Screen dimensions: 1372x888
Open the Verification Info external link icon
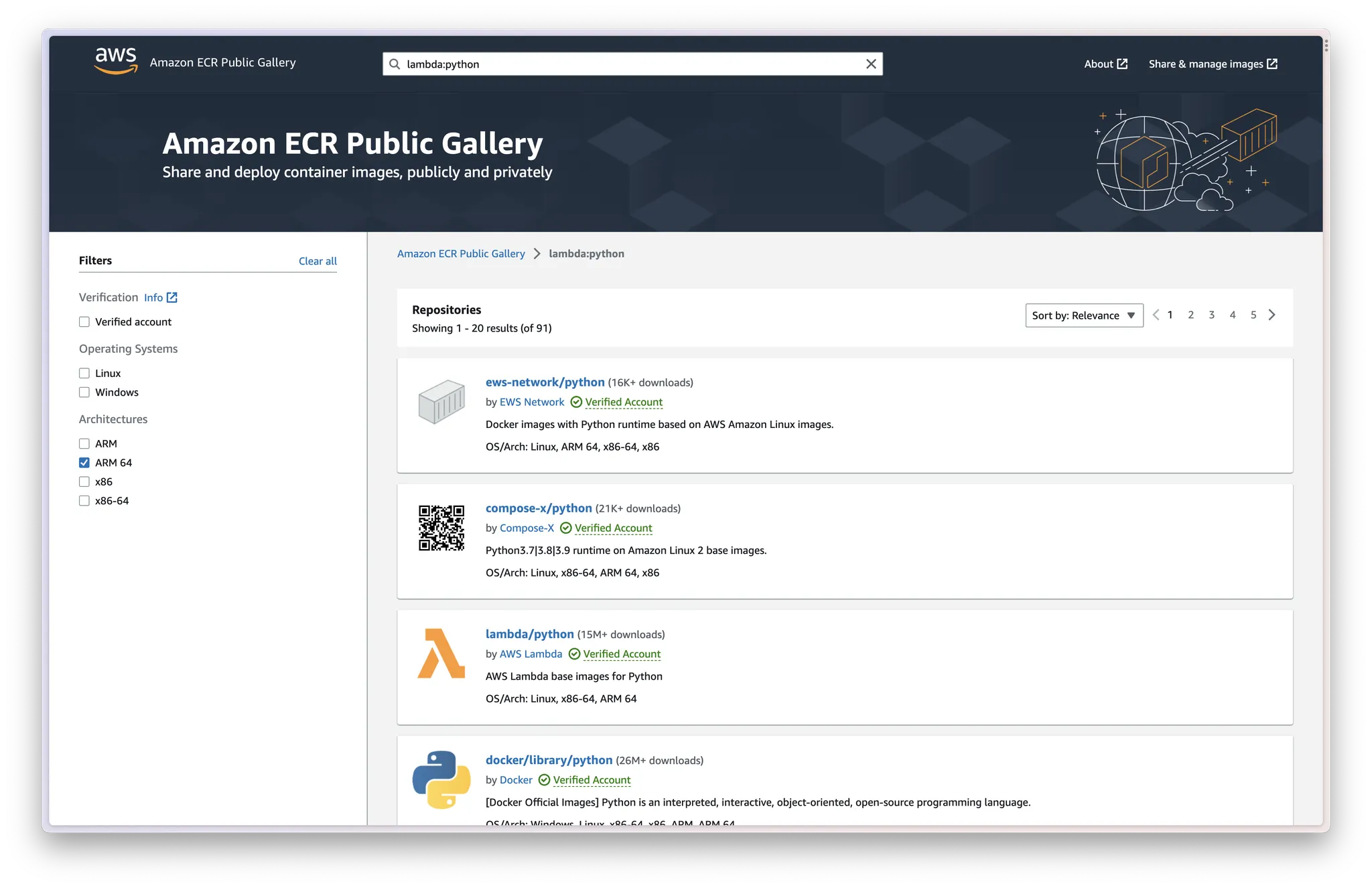(172, 297)
